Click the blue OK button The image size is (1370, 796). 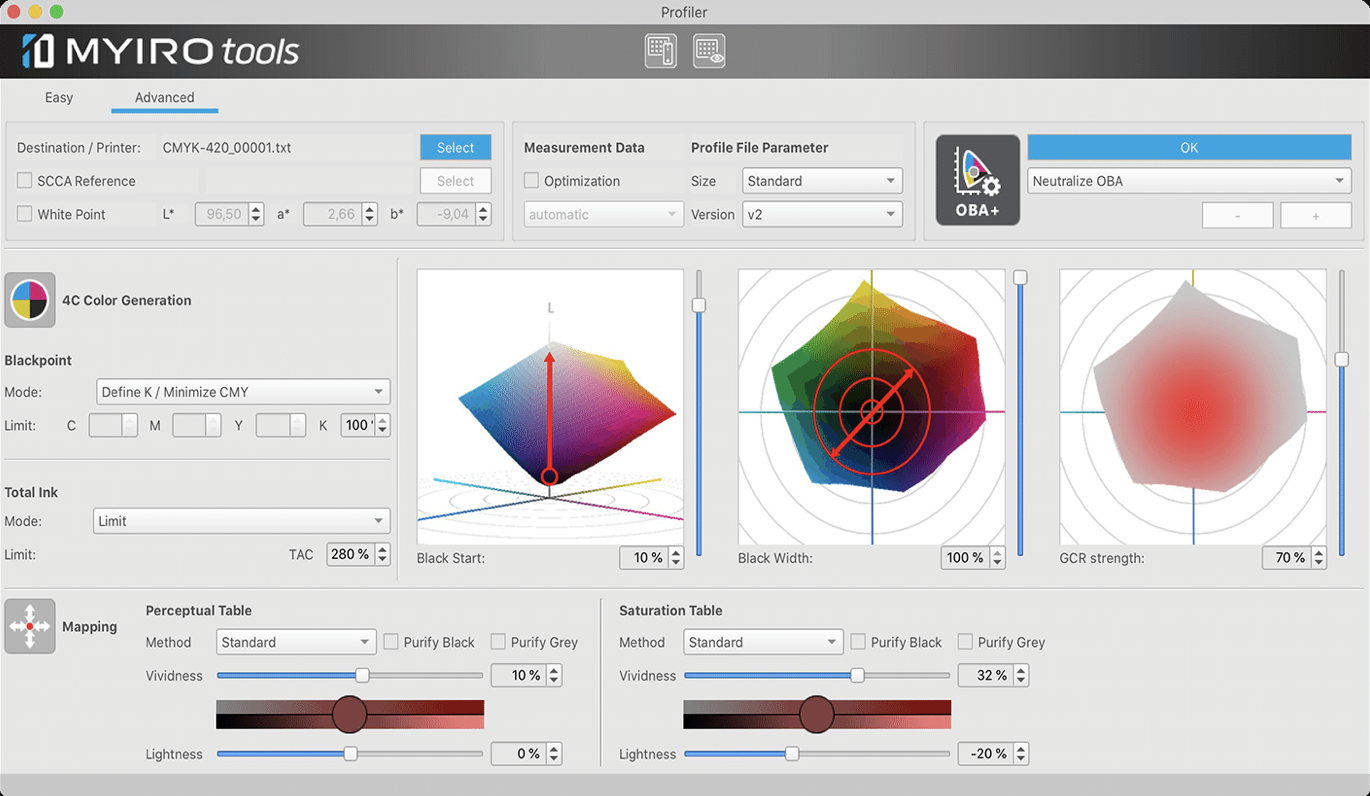click(1189, 147)
